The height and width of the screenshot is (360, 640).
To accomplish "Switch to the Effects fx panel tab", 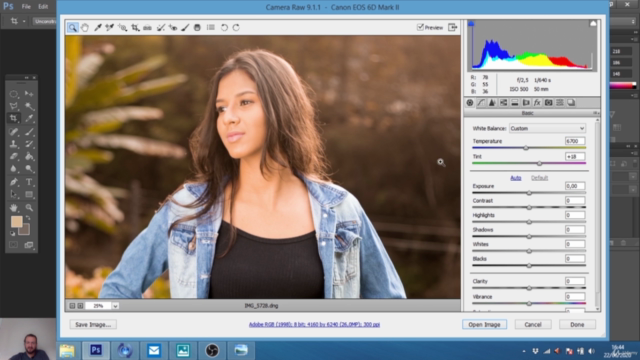I will point(537,103).
